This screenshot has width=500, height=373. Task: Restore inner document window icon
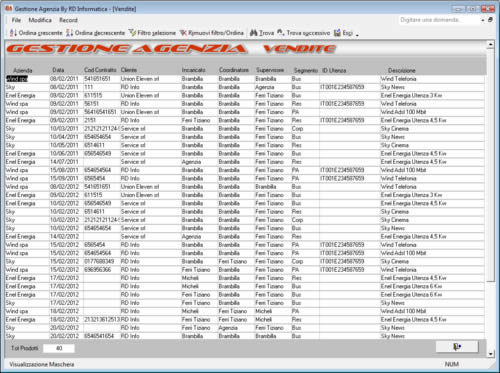click(x=490, y=20)
